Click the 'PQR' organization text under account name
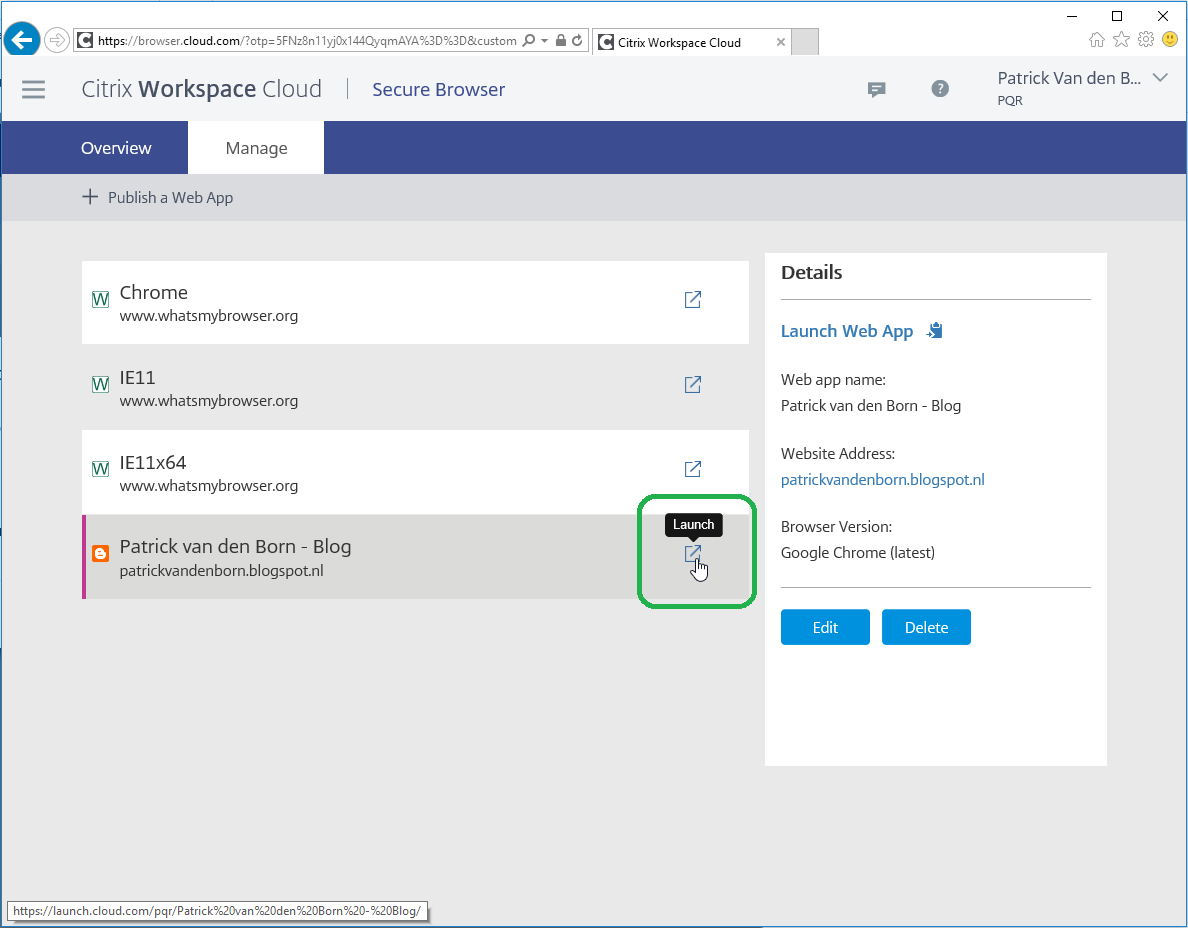1188x928 pixels. tap(1010, 101)
